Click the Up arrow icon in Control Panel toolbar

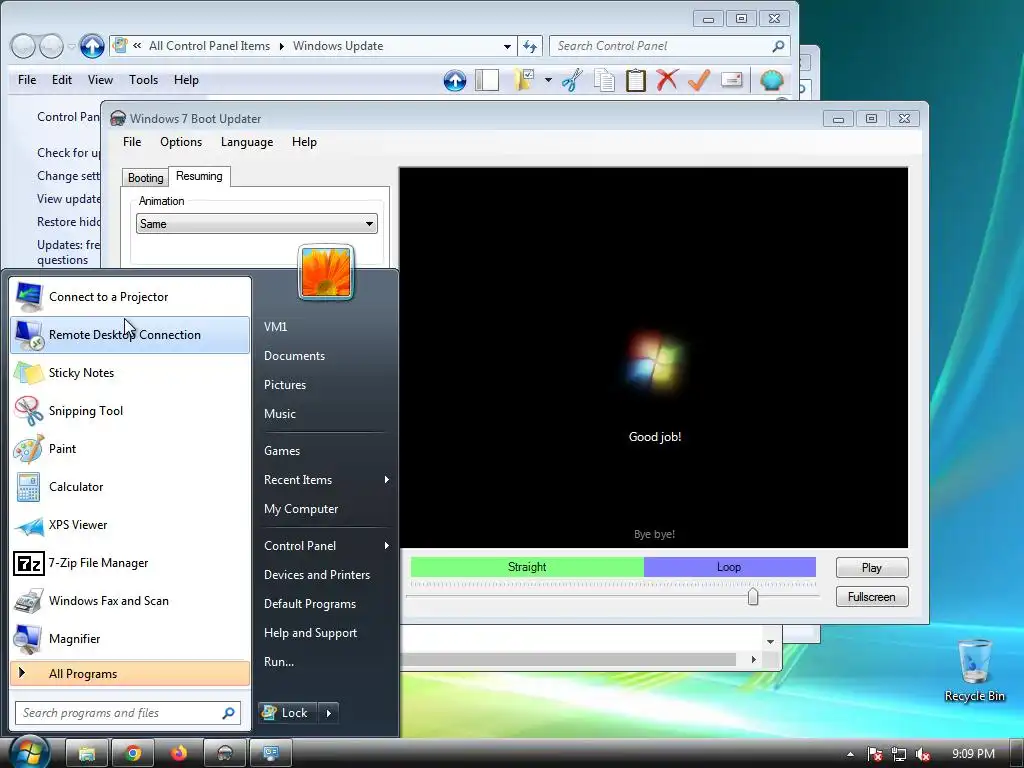pos(455,80)
